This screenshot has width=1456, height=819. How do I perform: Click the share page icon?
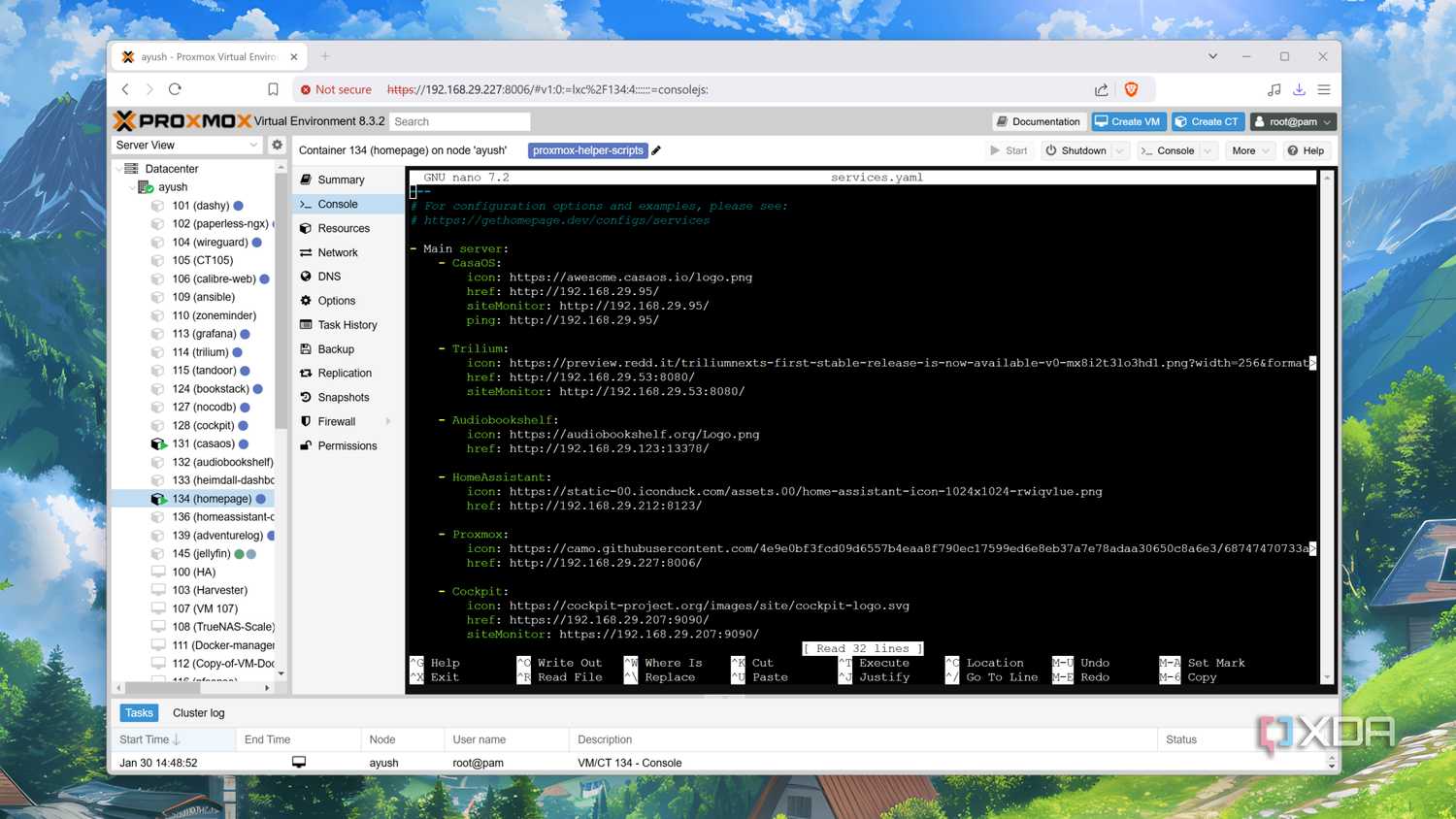(x=1101, y=89)
